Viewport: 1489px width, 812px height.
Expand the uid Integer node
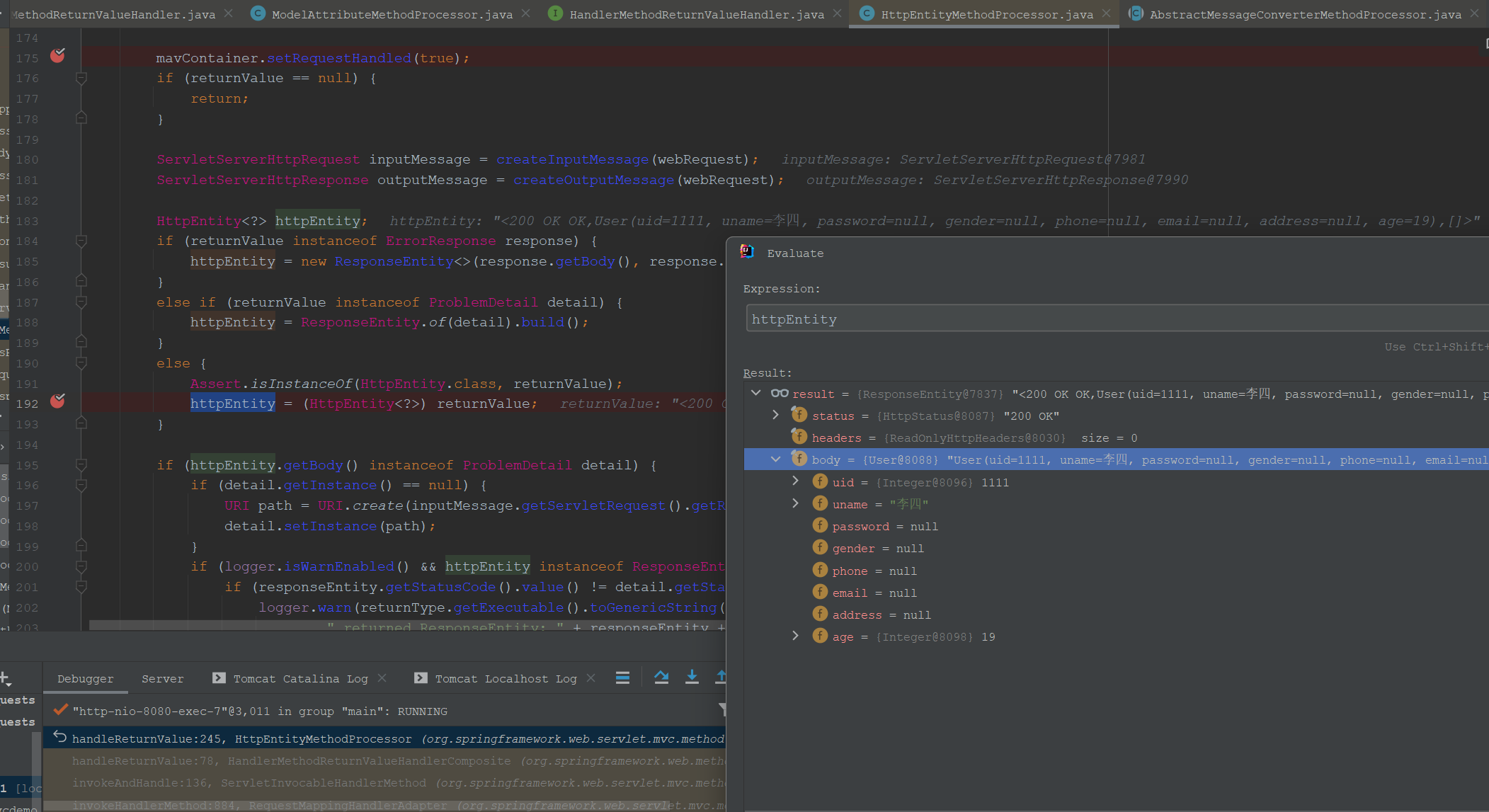796,481
